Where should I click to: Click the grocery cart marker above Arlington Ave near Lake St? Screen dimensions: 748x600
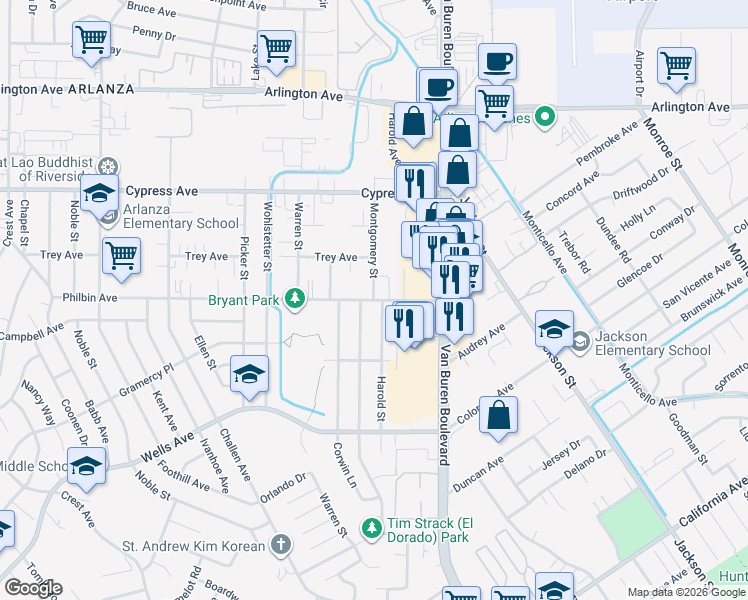click(276, 50)
